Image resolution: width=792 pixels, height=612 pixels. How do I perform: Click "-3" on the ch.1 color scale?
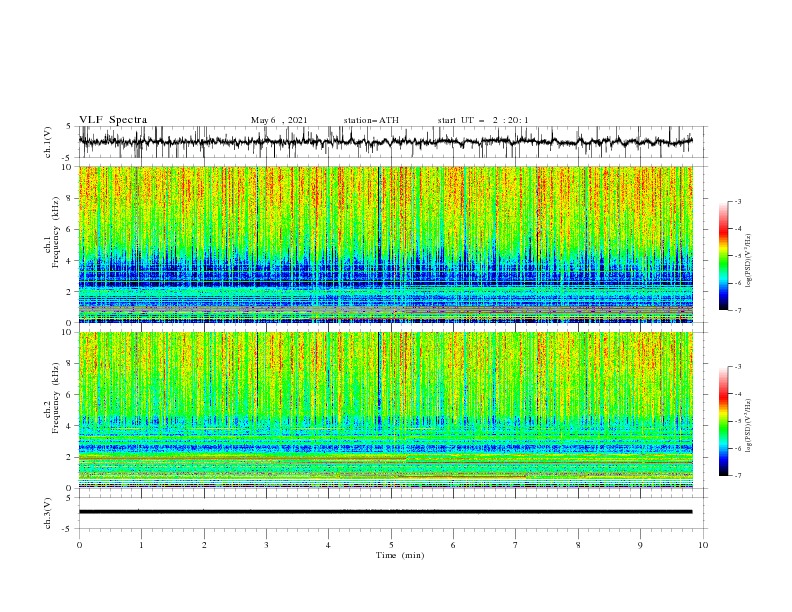click(738, 201)
